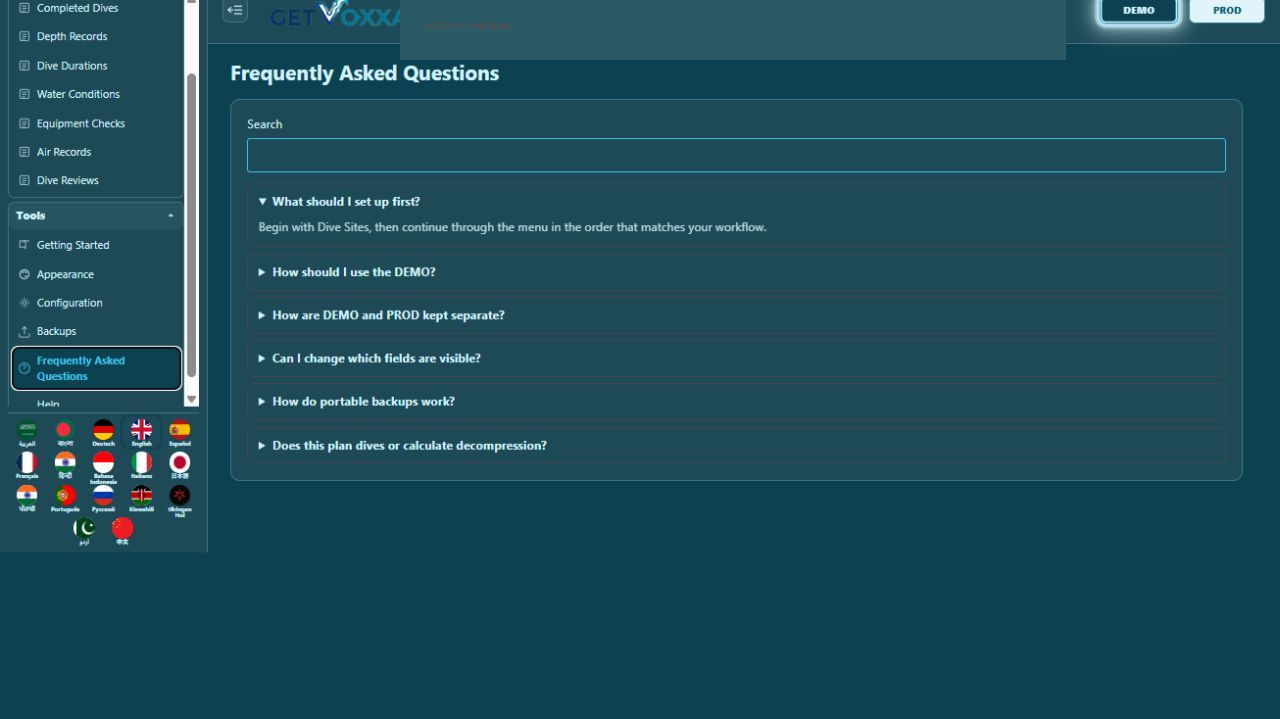Choose the Português flag icon
Image resolution: width=1280 pixels, height=719 pixels.
pyautogui.click(x=65, y=499)
